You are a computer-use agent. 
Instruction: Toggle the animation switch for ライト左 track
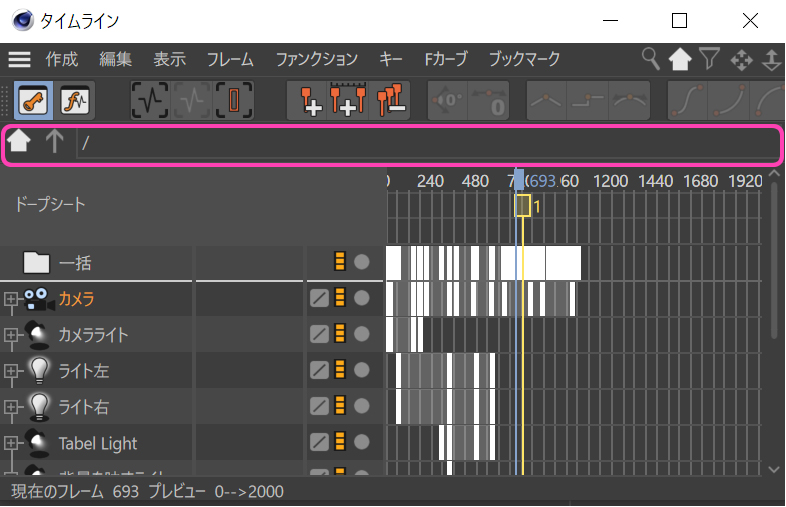pos(341,370)
